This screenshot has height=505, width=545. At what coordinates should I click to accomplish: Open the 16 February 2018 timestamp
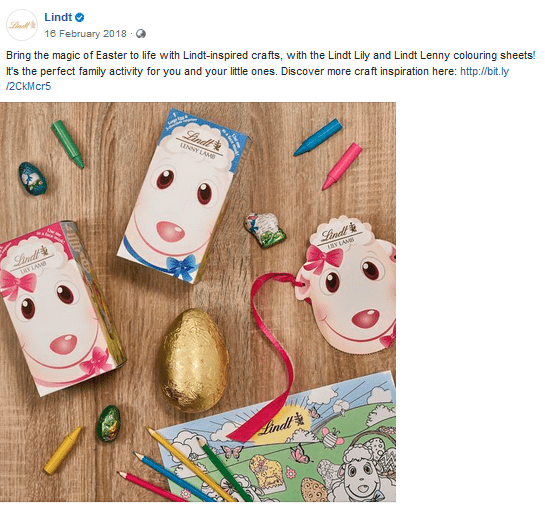coord(86,34)
